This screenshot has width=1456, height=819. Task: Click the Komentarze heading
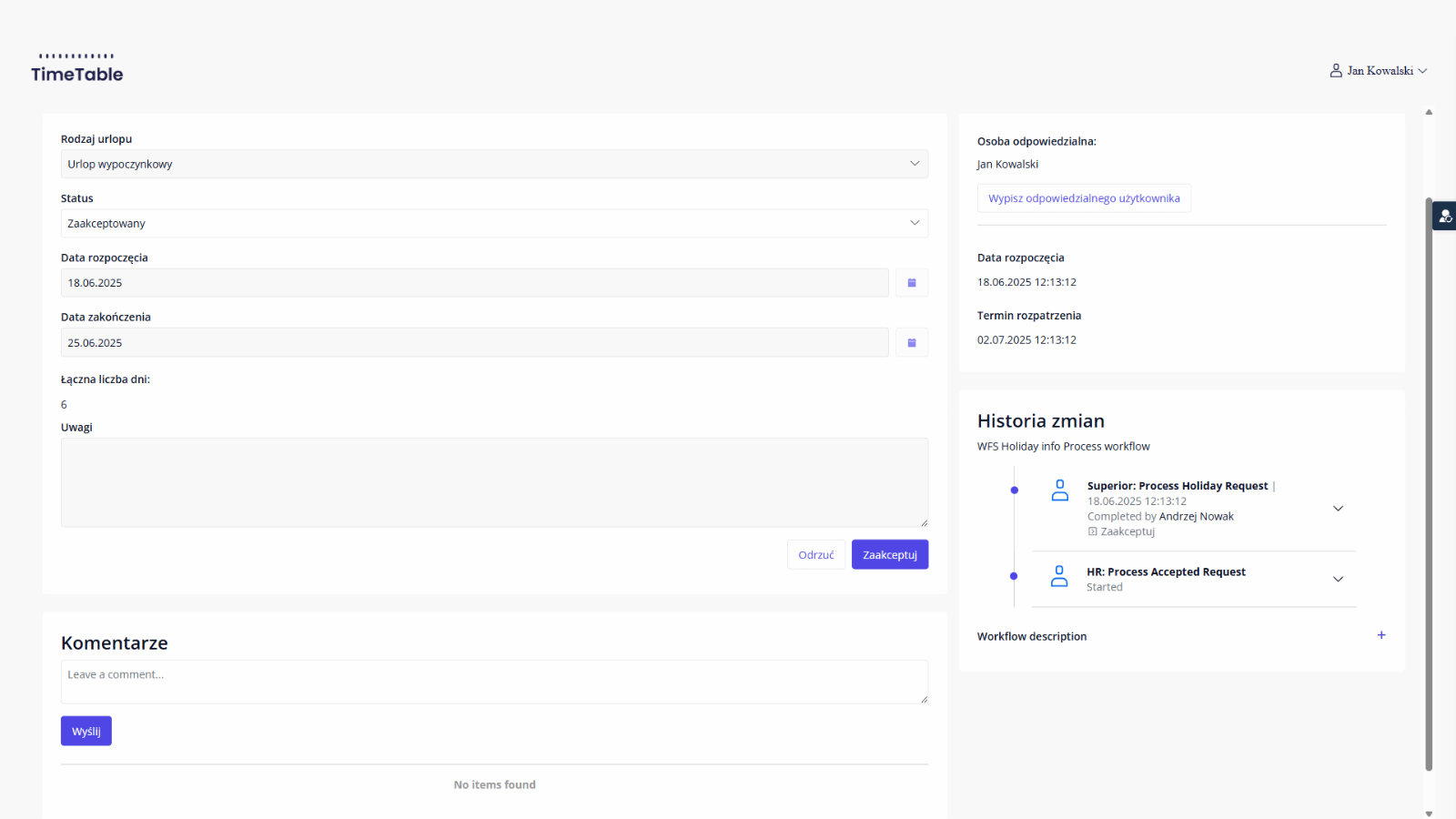(115, 643)
